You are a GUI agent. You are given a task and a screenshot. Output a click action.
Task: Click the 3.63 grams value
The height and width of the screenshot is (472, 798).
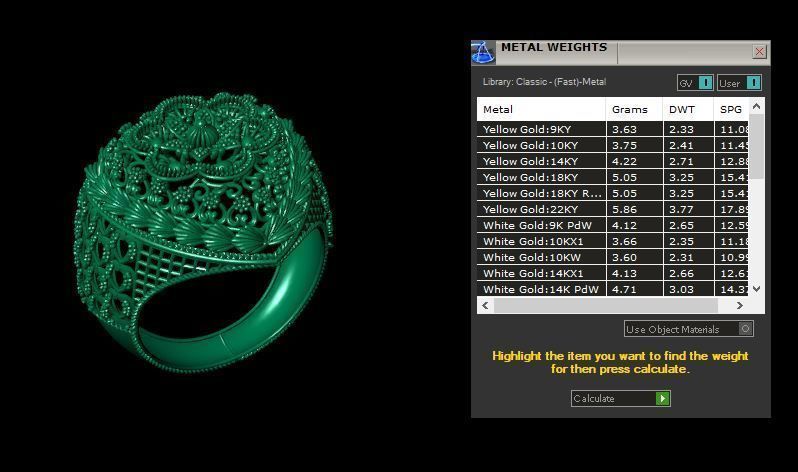[624, 129]
